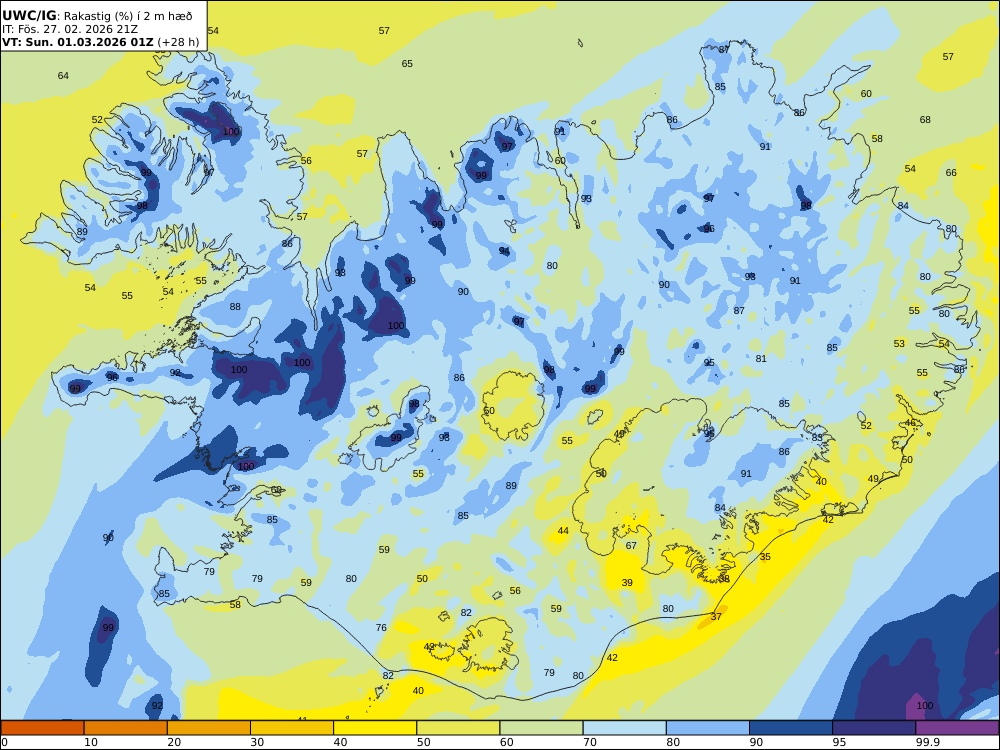Click the orange-red 0–10 legend swatch
The width and height of the screenshot is (1000, 750).
point(42,728)
